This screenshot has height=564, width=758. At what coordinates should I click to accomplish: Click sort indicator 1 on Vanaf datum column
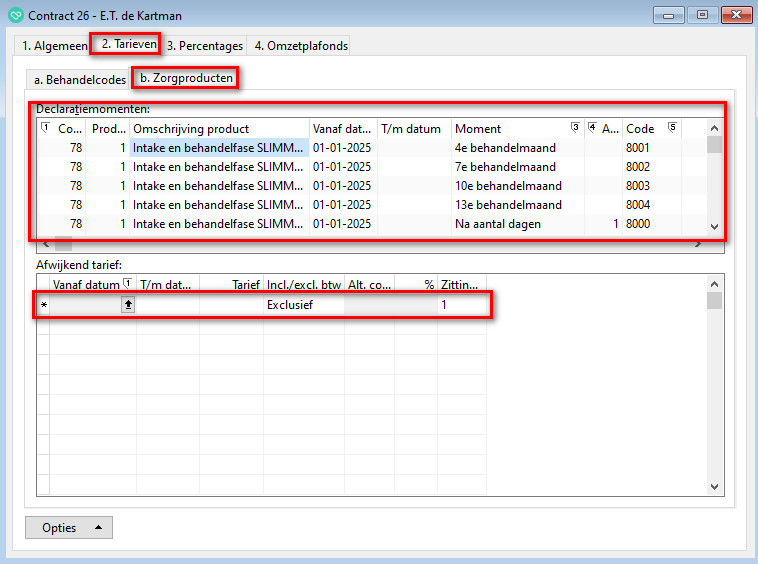click(x=127, y=284)
